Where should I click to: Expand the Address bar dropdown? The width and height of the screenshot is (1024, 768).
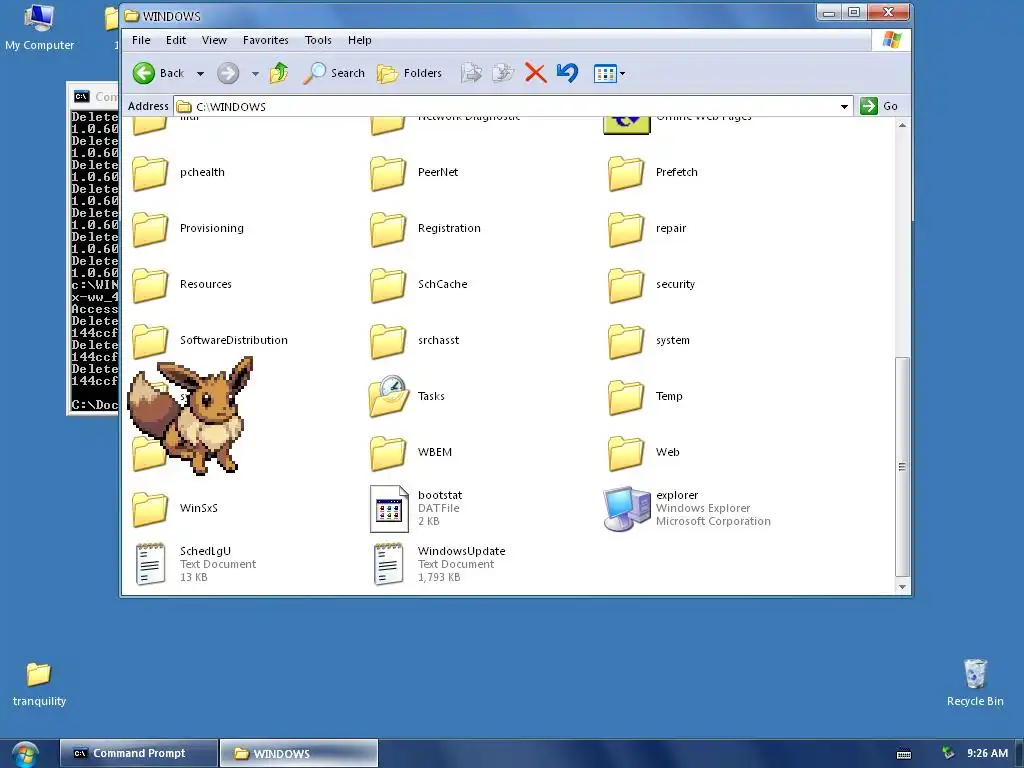(844, 106)
